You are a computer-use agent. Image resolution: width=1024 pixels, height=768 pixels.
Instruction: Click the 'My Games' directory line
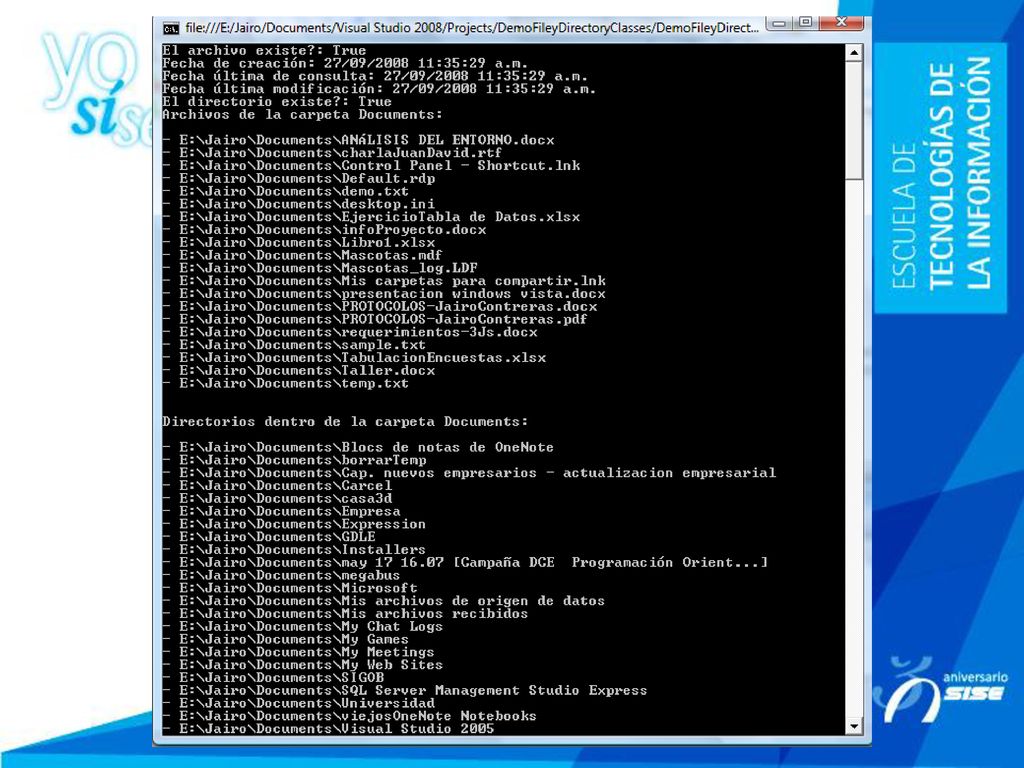[x=286, y=639]
